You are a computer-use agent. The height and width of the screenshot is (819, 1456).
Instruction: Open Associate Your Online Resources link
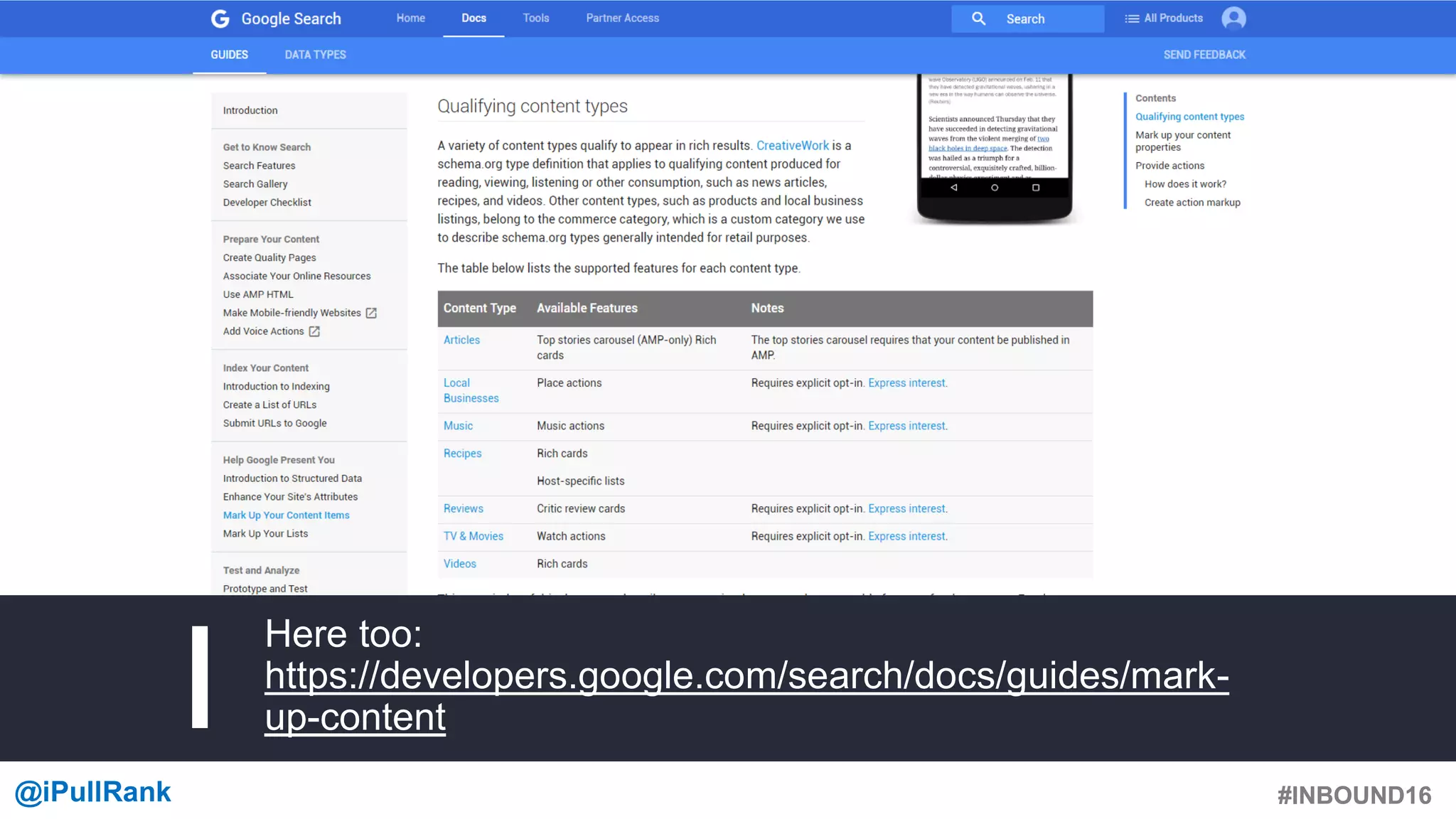296,277
